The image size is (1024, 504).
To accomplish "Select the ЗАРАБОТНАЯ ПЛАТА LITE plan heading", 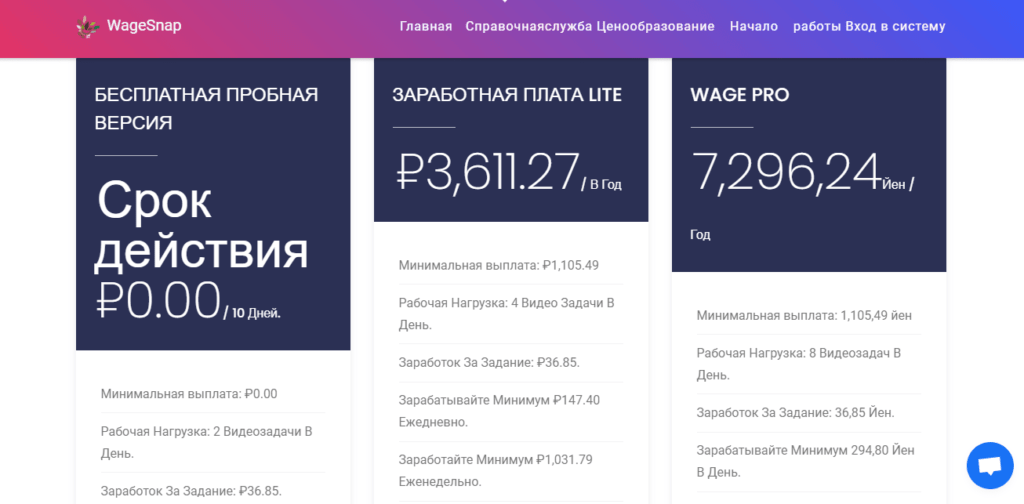I will 507,95.
